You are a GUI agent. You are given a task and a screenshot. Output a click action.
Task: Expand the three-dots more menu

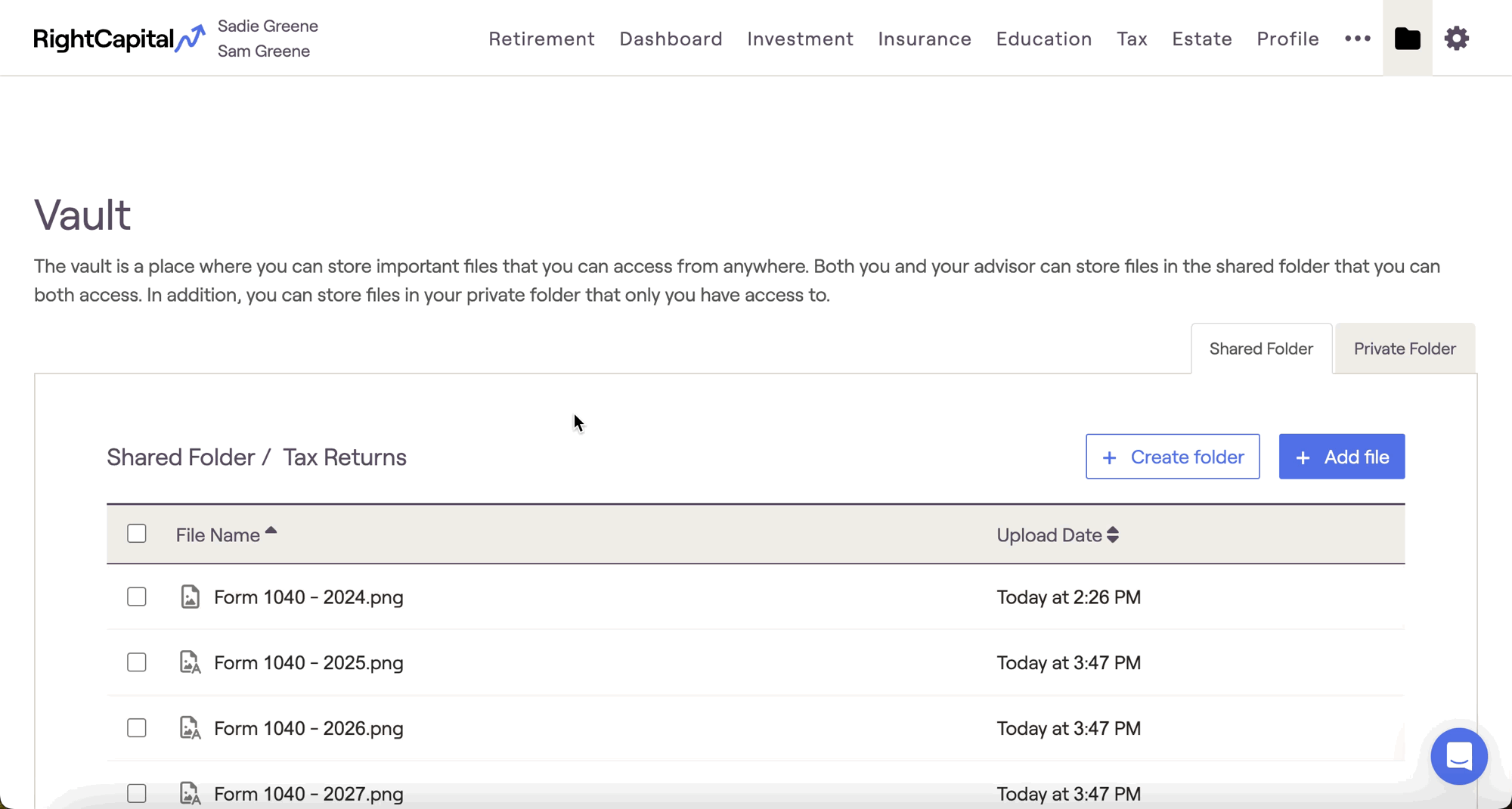1358,39
